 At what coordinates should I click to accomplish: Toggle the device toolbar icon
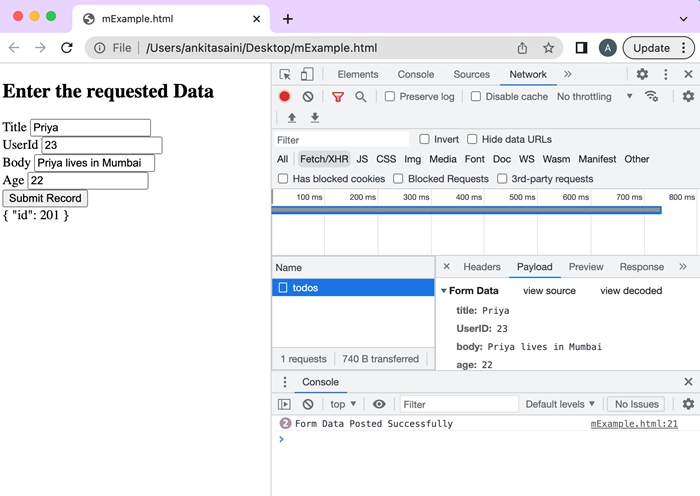307,74
